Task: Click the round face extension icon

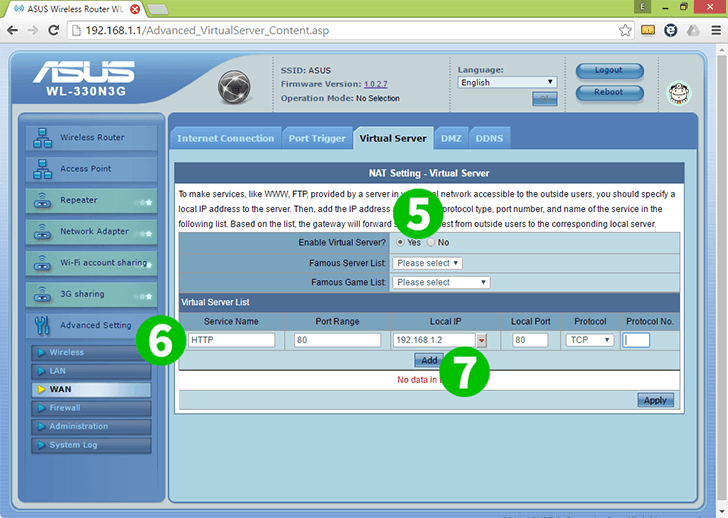Action: pyautogui.click(x=670, y=31)
